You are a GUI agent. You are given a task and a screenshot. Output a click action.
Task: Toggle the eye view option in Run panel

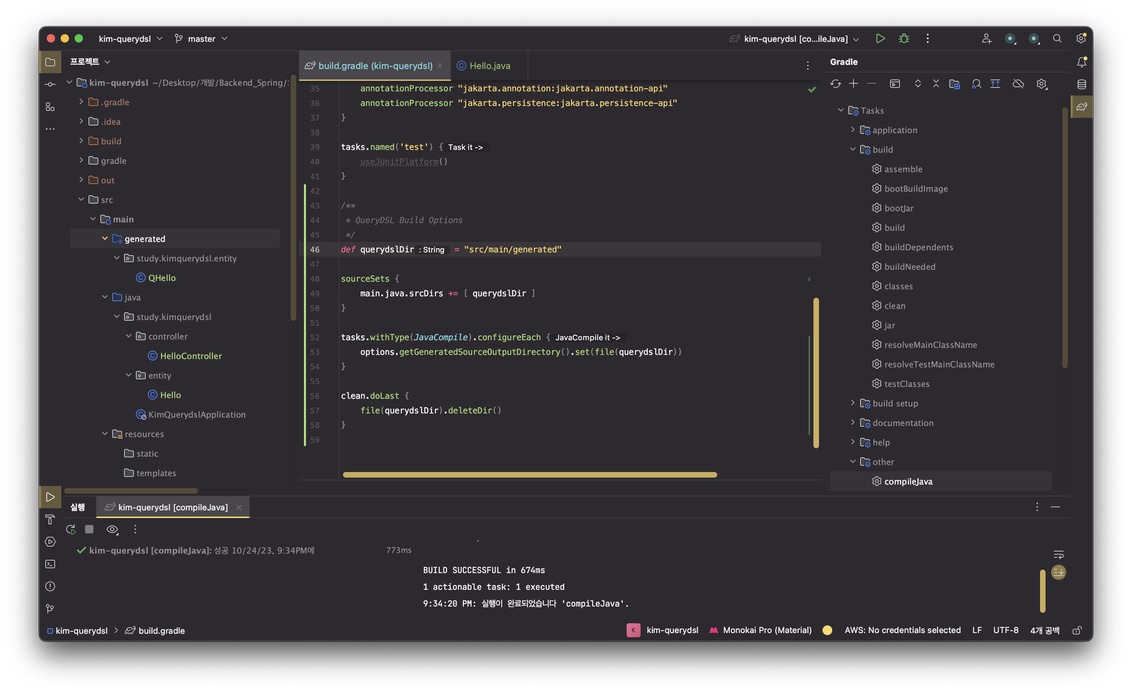tap(112, 529)
